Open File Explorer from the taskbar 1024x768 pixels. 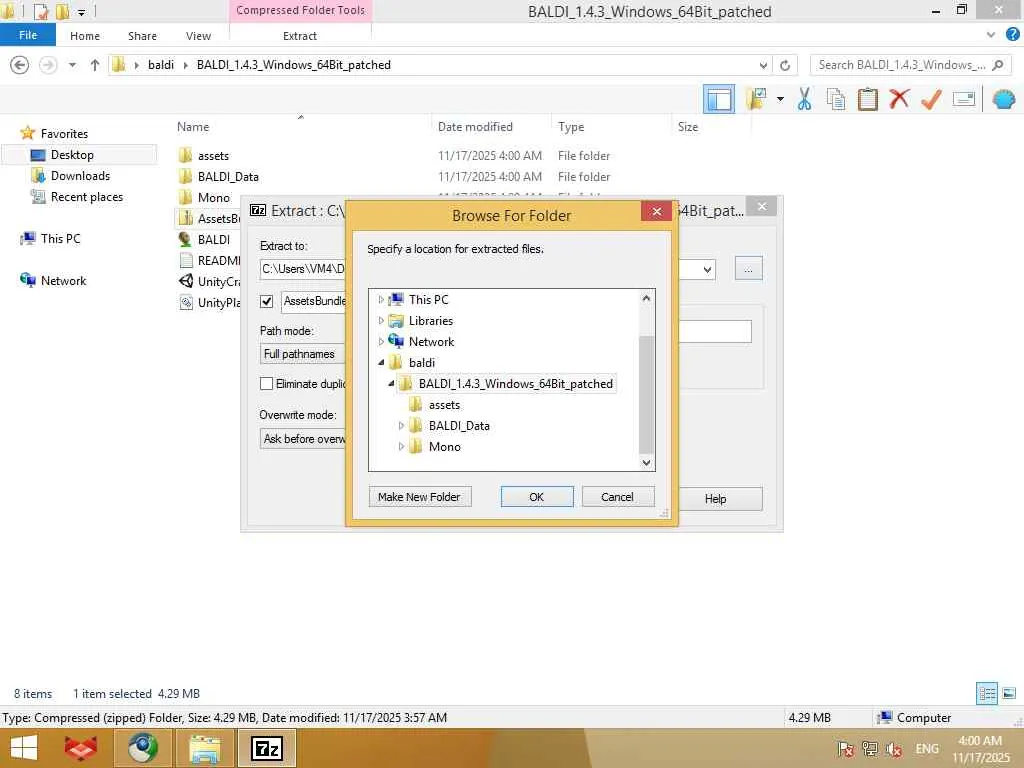[204, 748]
